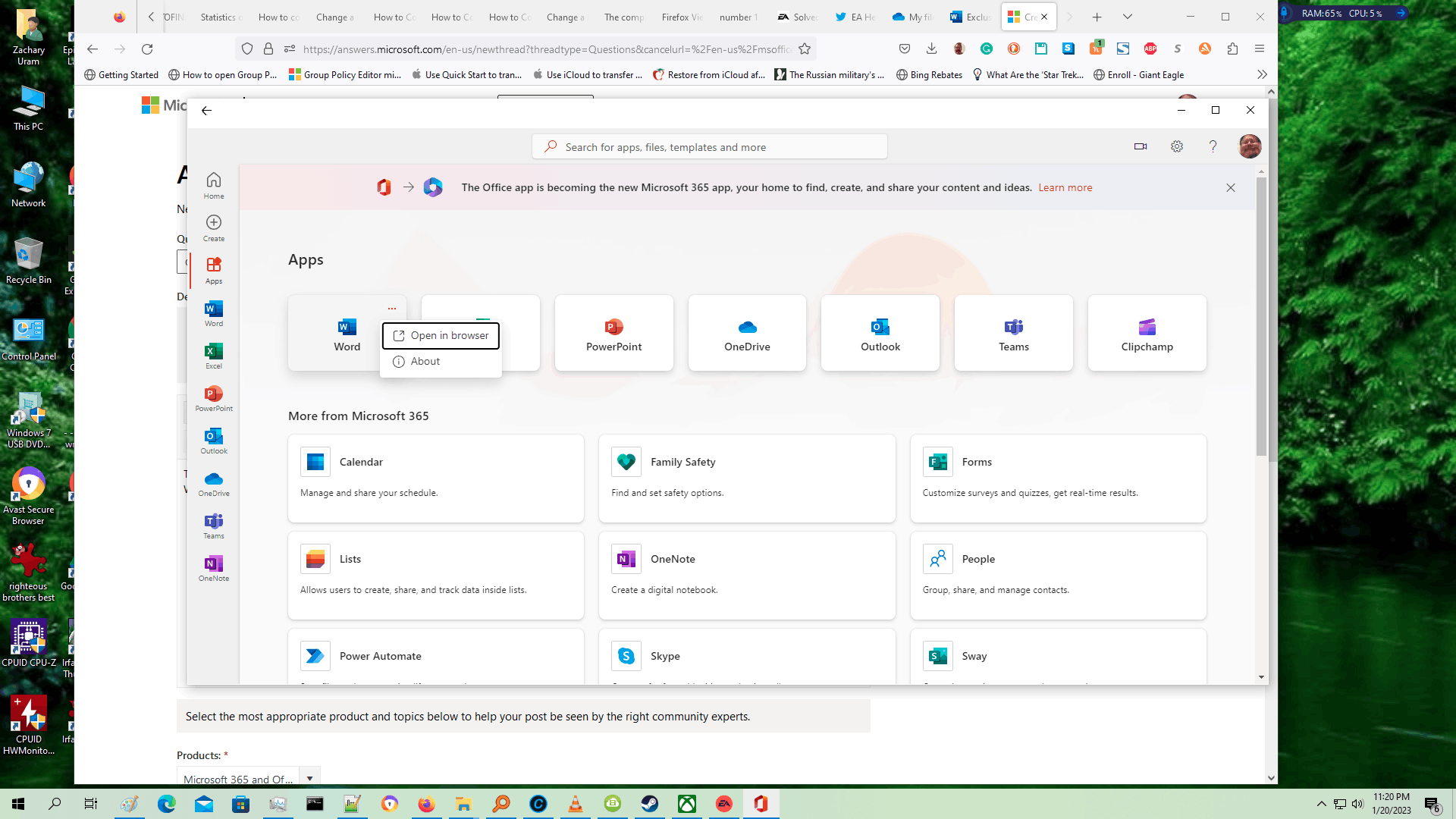1456x819 pixels.
Task: Open Excel from the Office sidebar
Action: coord(214,355)
